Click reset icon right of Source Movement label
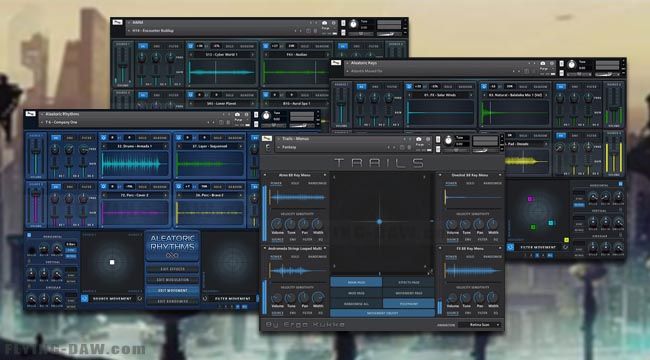This screenshot has width=650, height=360. click(x=140, y=298)
